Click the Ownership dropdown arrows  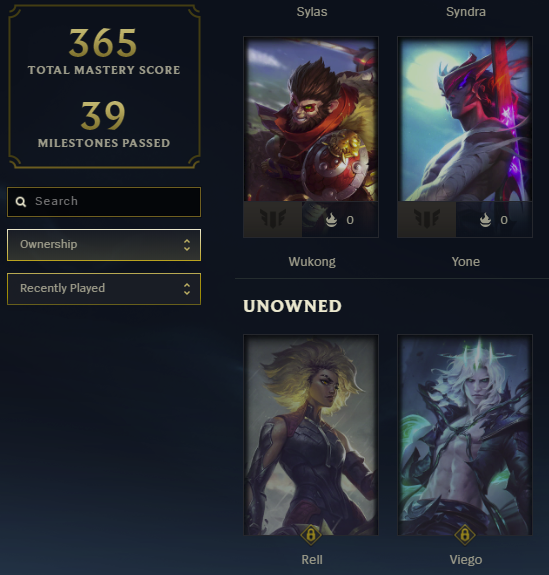(187, 245)
